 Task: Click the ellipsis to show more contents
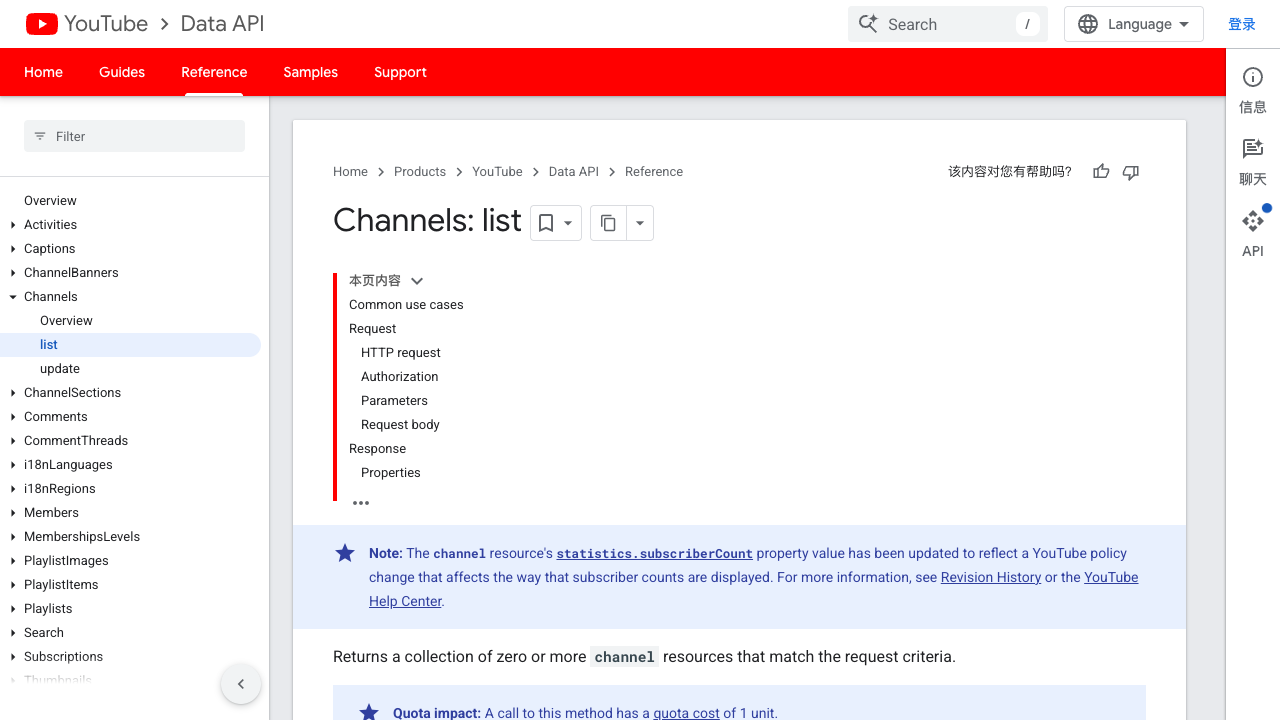point(361,503)
